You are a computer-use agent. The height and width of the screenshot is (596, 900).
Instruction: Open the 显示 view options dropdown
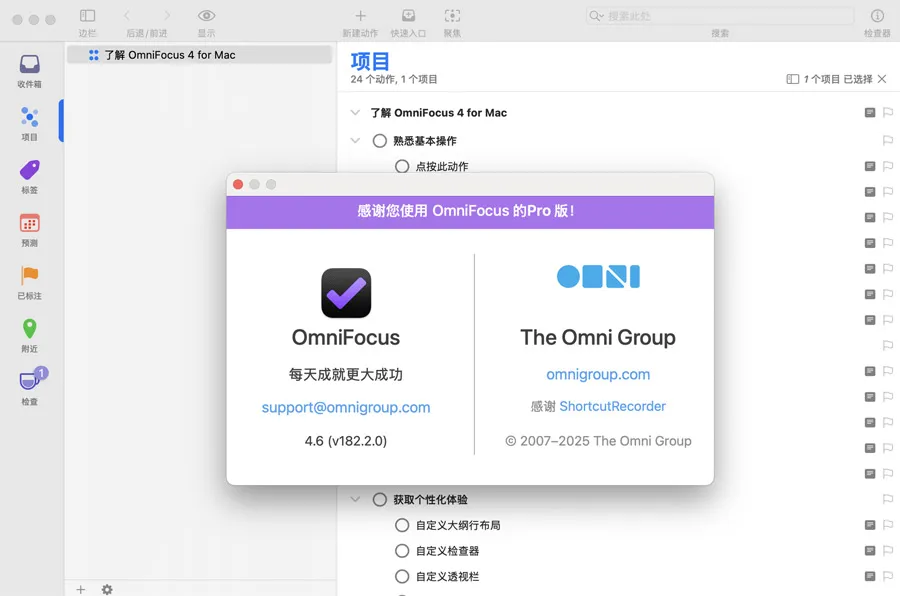point(206,16)
